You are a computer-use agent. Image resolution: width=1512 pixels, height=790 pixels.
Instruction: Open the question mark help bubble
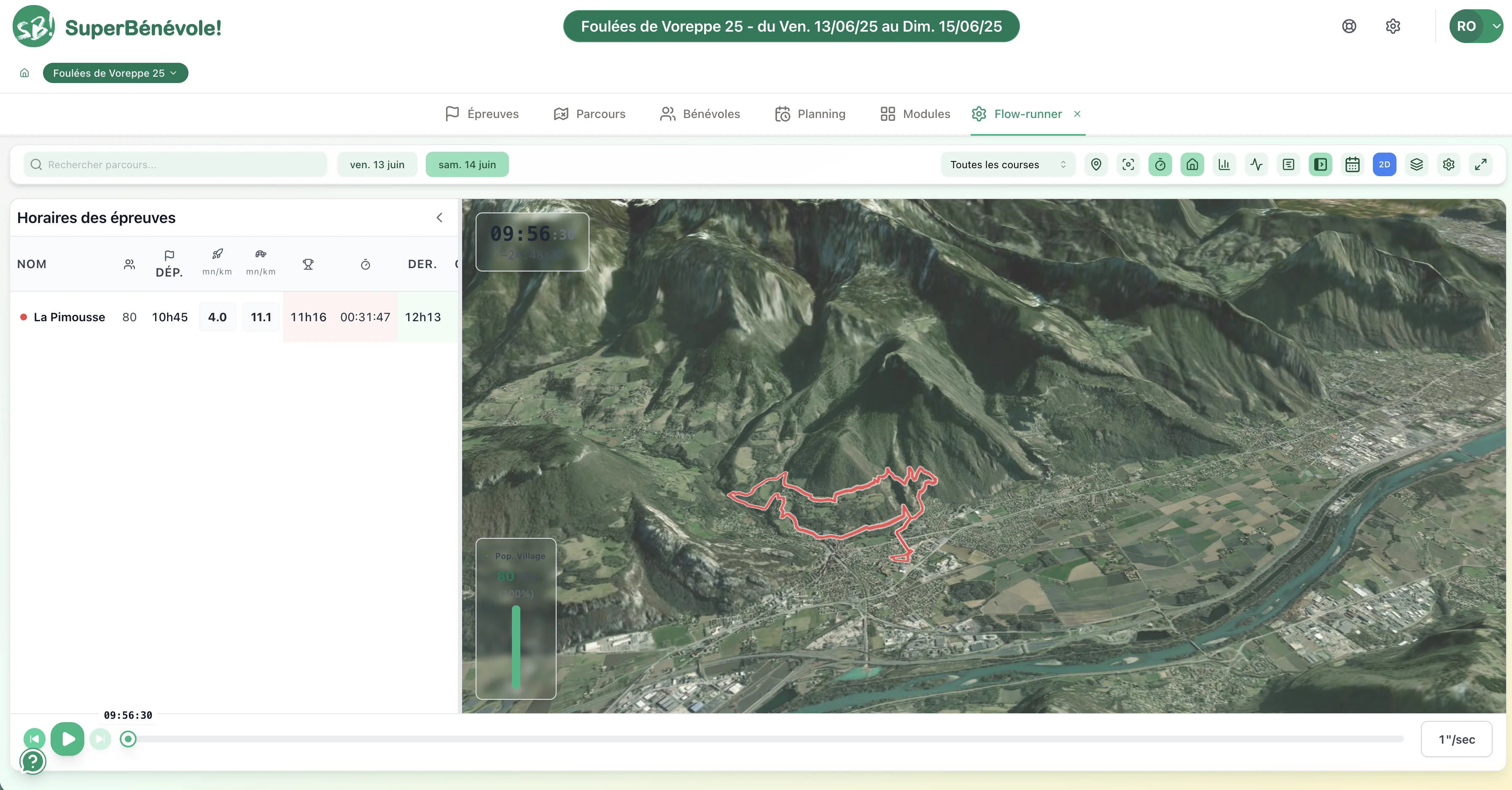click(33, 761)
